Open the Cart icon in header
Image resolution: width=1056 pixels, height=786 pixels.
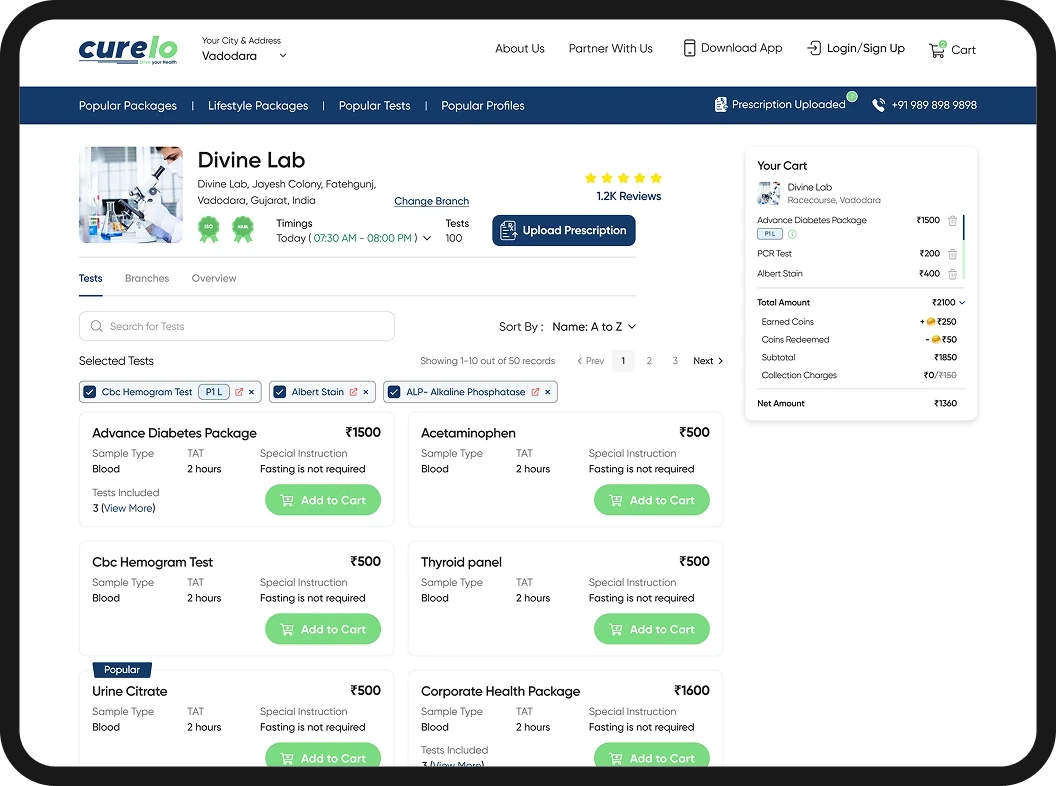[937, 49]
